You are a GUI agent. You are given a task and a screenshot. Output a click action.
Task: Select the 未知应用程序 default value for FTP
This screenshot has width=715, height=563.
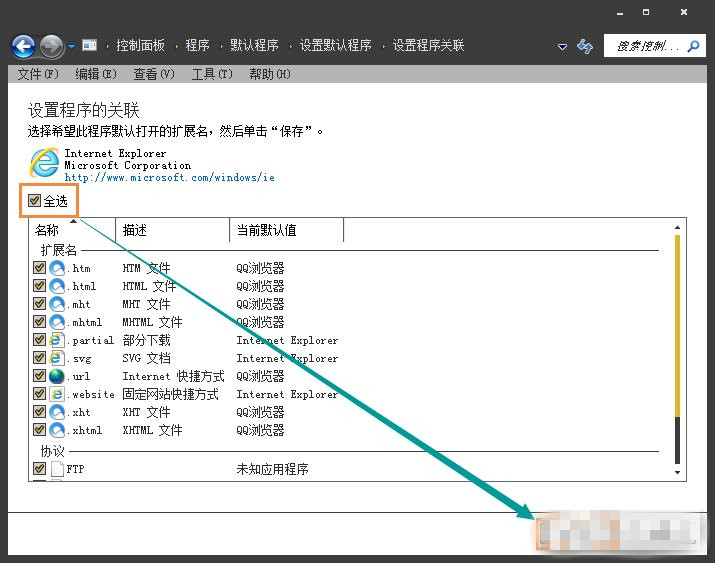click(x=272, y=469)
